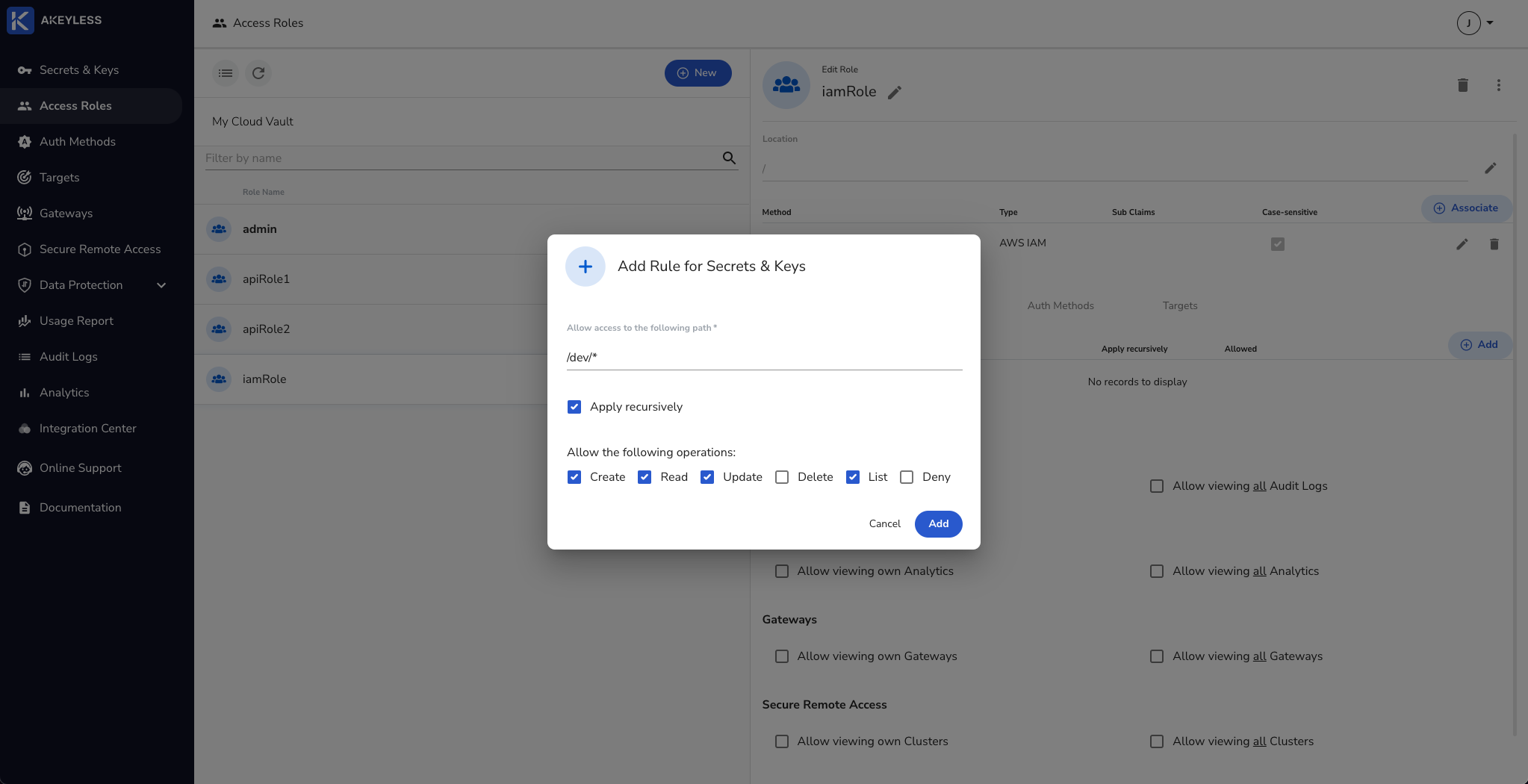Click the iamRole list group icon

tap(219, 379)
